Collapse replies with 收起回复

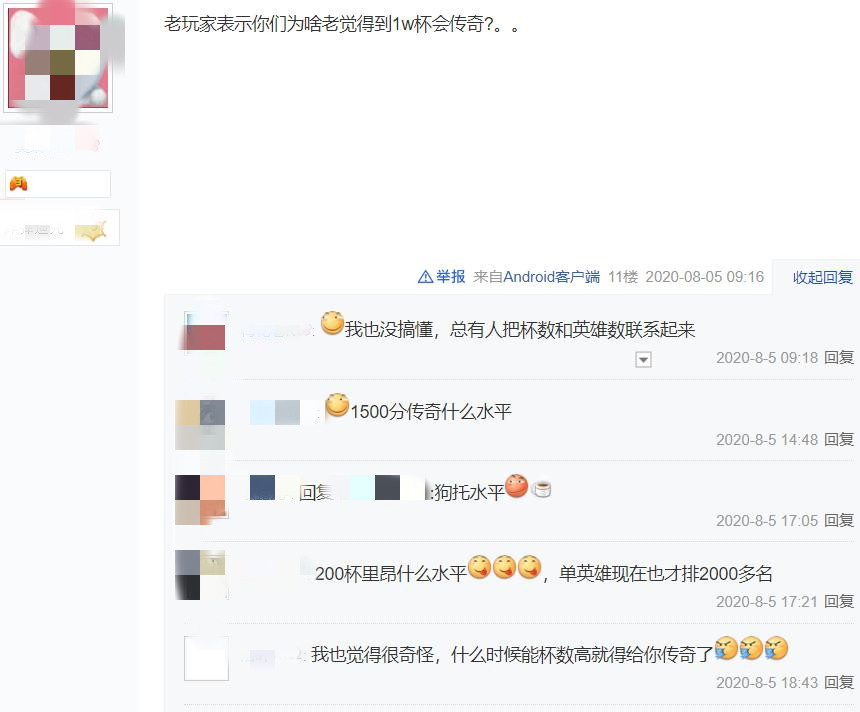[x=823, y=277]
